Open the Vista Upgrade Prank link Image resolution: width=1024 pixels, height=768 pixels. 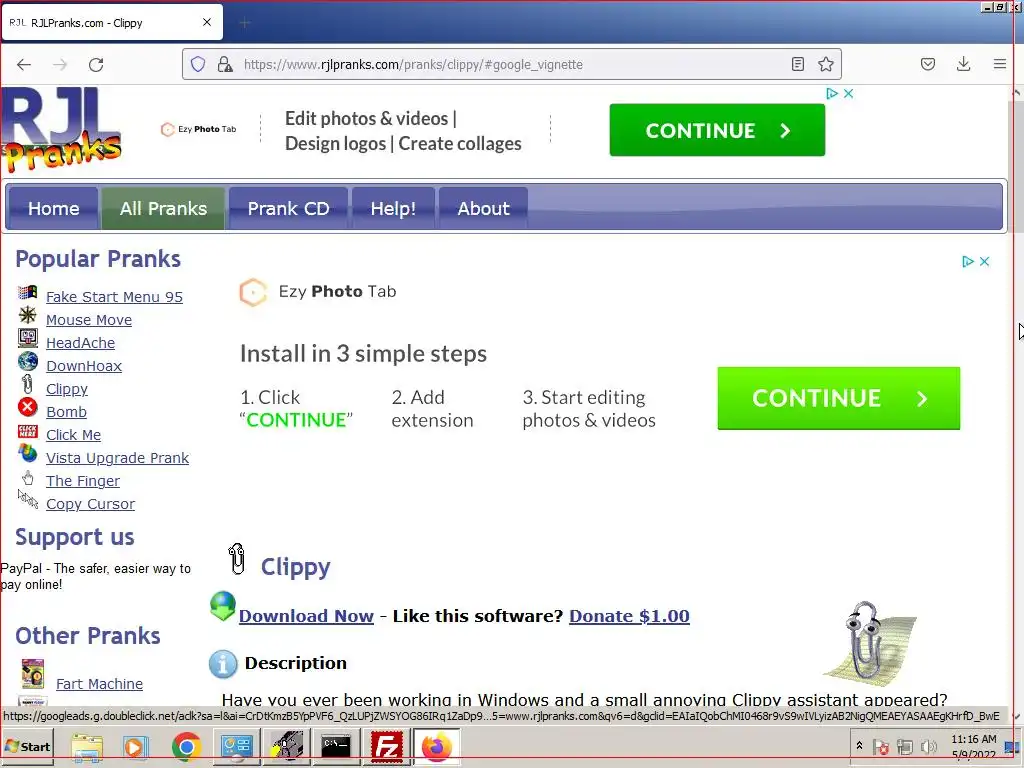[118, 458]
